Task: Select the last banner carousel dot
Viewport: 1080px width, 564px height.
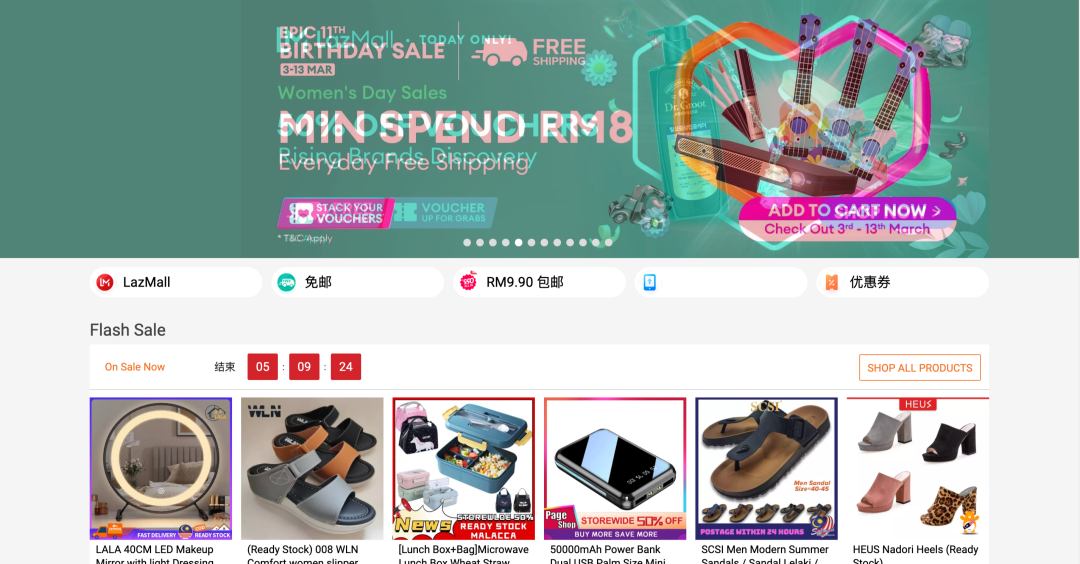Action: tap(608, 242)
